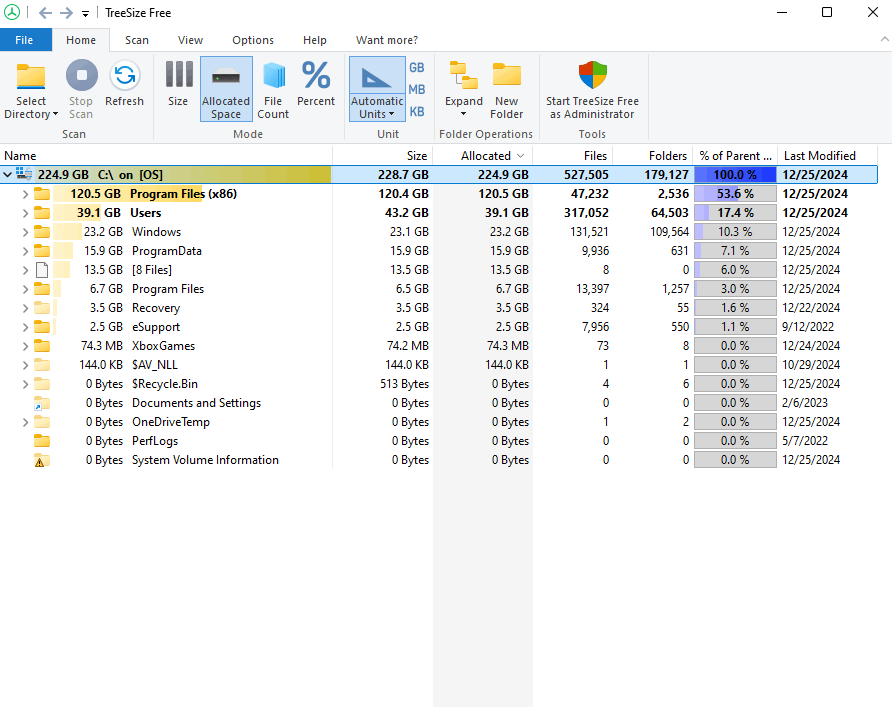Stop the current scan
The image size is (892, 707).
(x=81, y=90)
